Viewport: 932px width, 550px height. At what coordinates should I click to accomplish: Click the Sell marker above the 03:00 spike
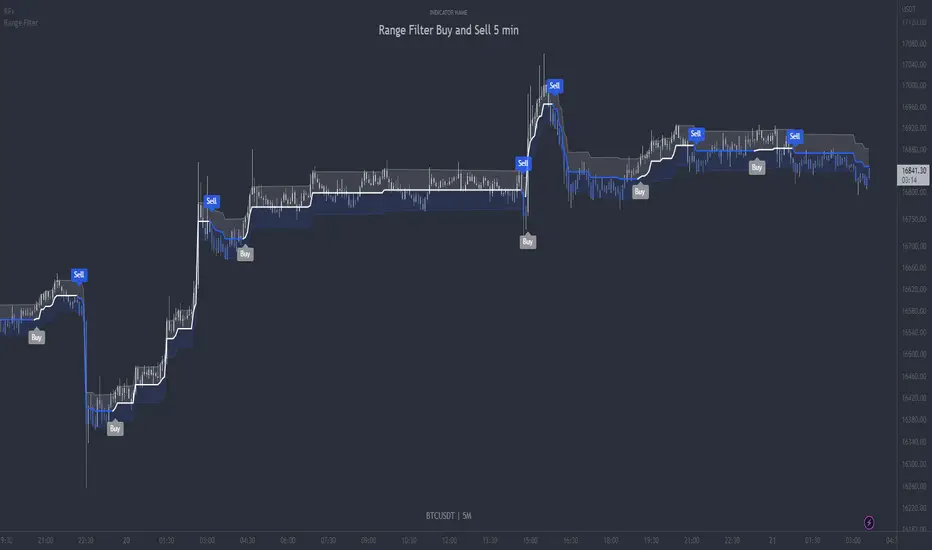tap(212, 201)
